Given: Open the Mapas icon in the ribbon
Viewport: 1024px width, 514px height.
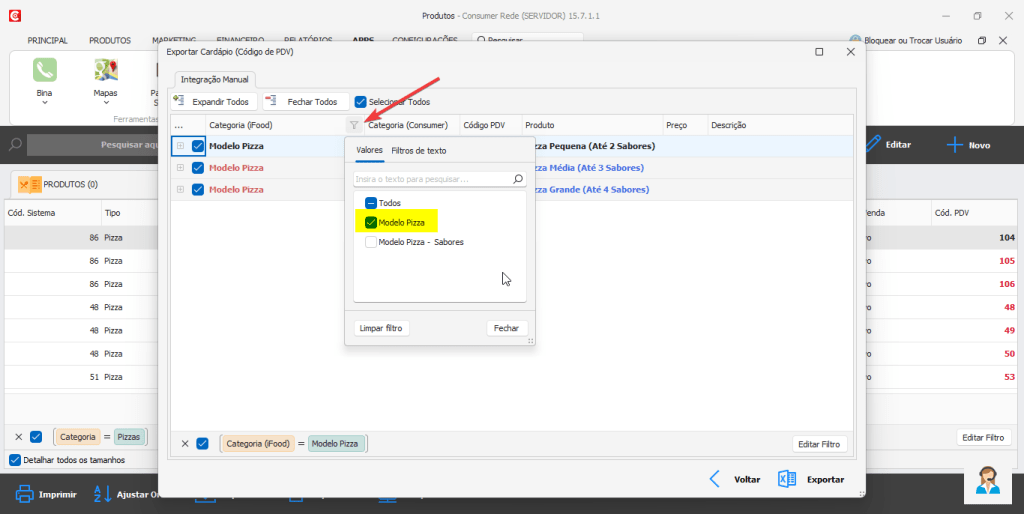Looking at the screenshot, I should tap(105, 70).
